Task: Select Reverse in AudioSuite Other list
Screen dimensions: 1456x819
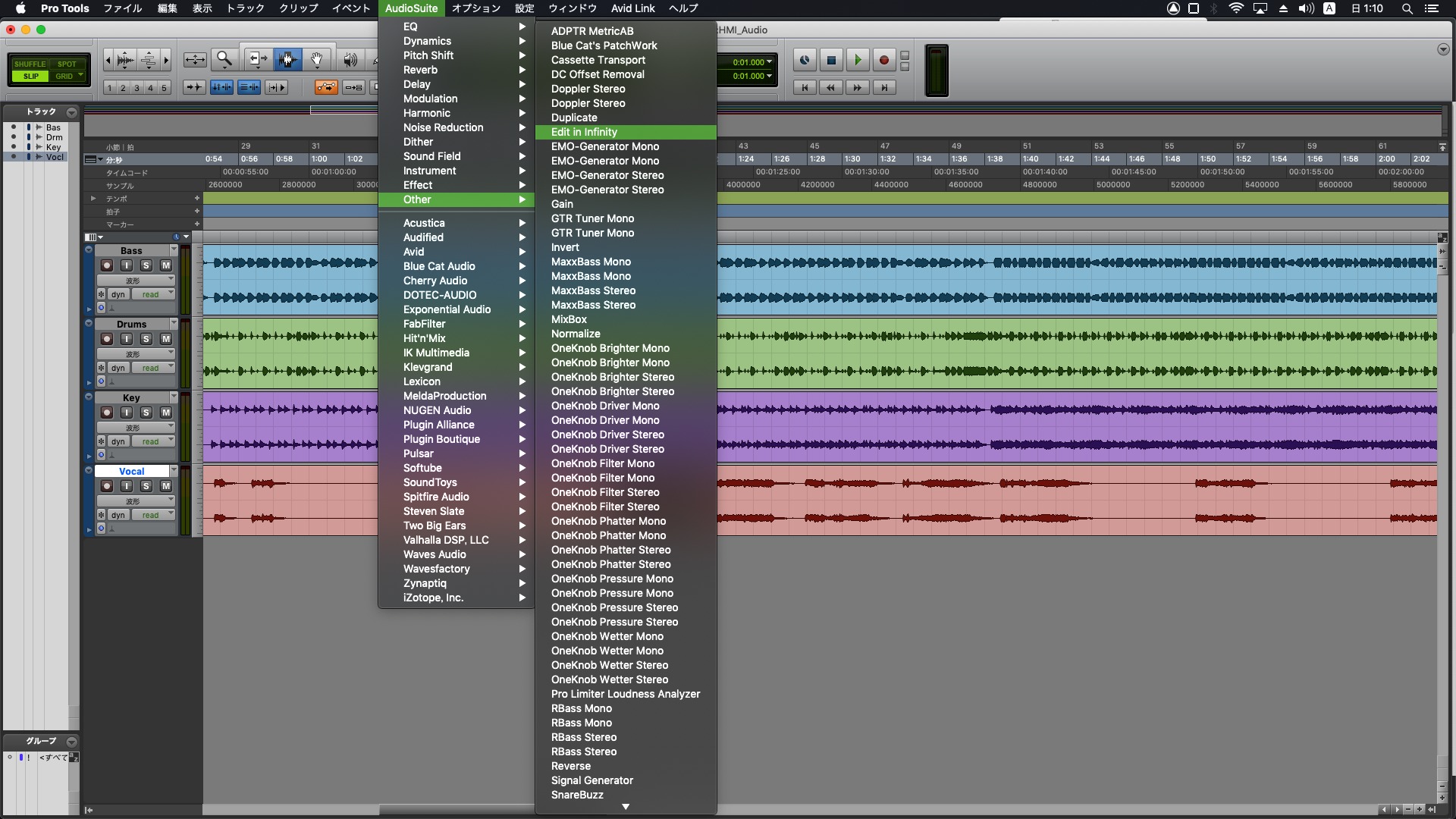Action: (x=626, y=766)
